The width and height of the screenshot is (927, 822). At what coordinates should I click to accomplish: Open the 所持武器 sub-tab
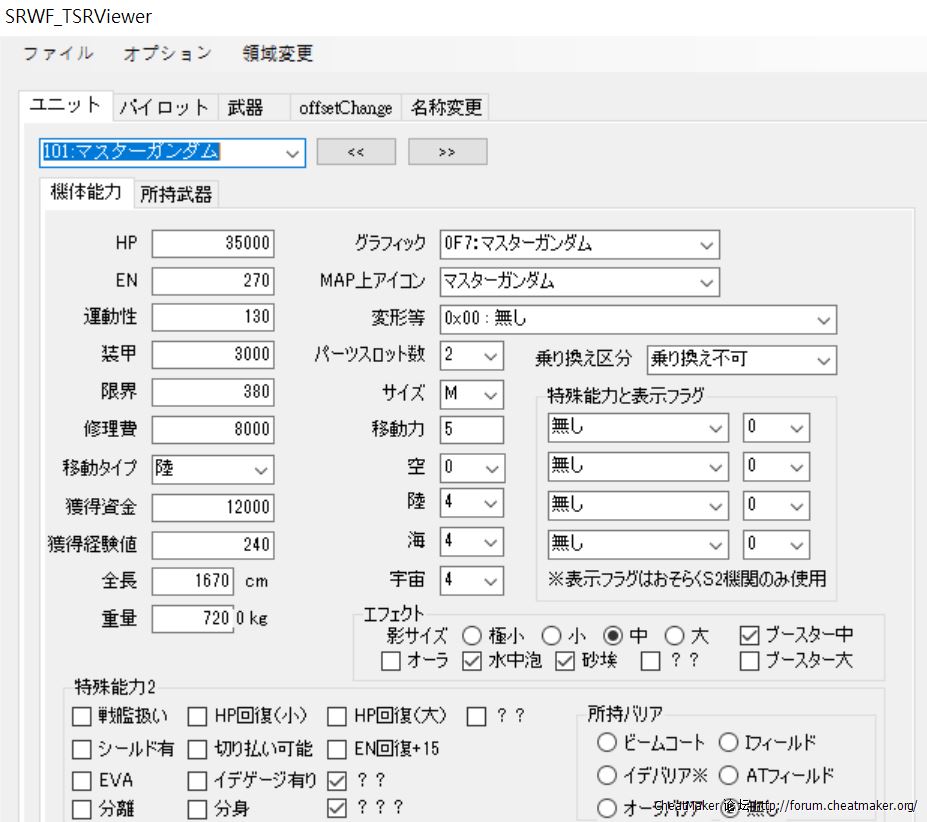[x=176, y=194]
